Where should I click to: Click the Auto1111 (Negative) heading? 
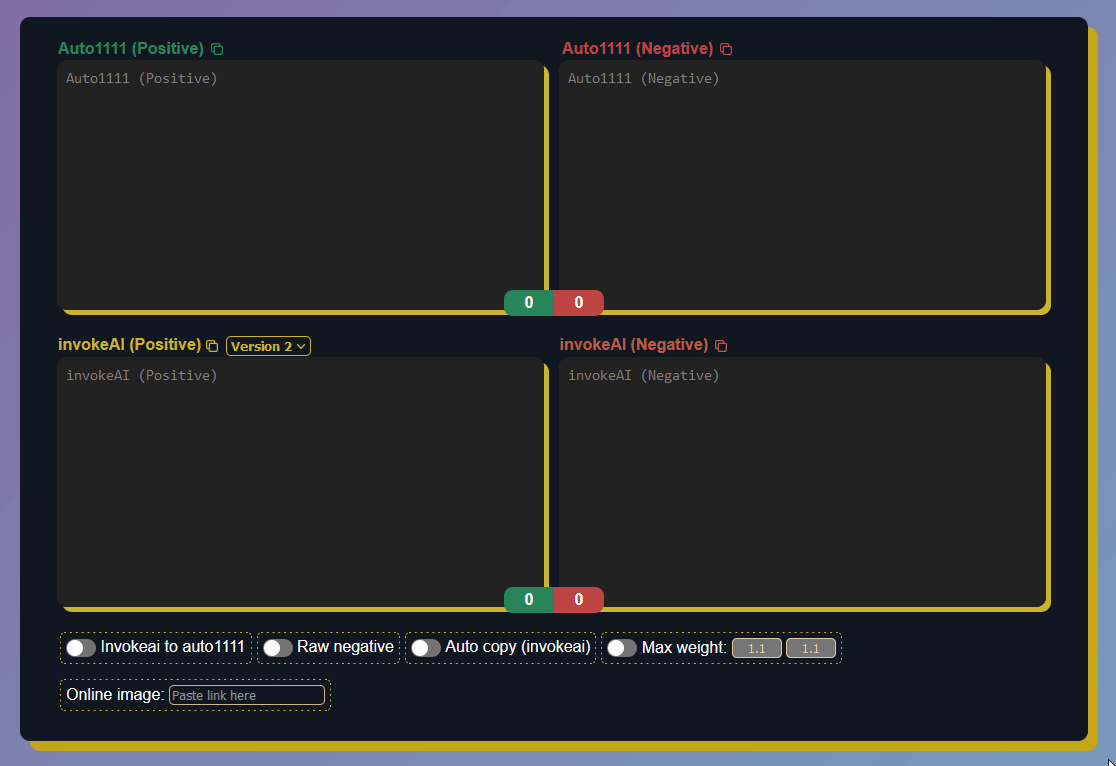pyautogui.click(x=638, y=48)
